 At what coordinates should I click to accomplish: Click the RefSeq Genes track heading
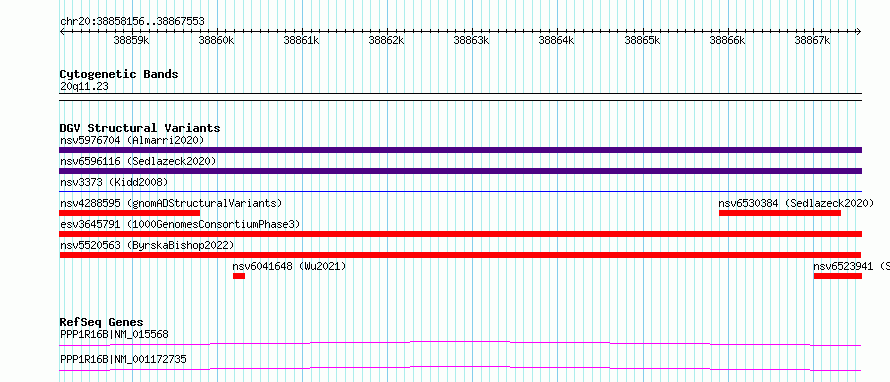[101, 322]
